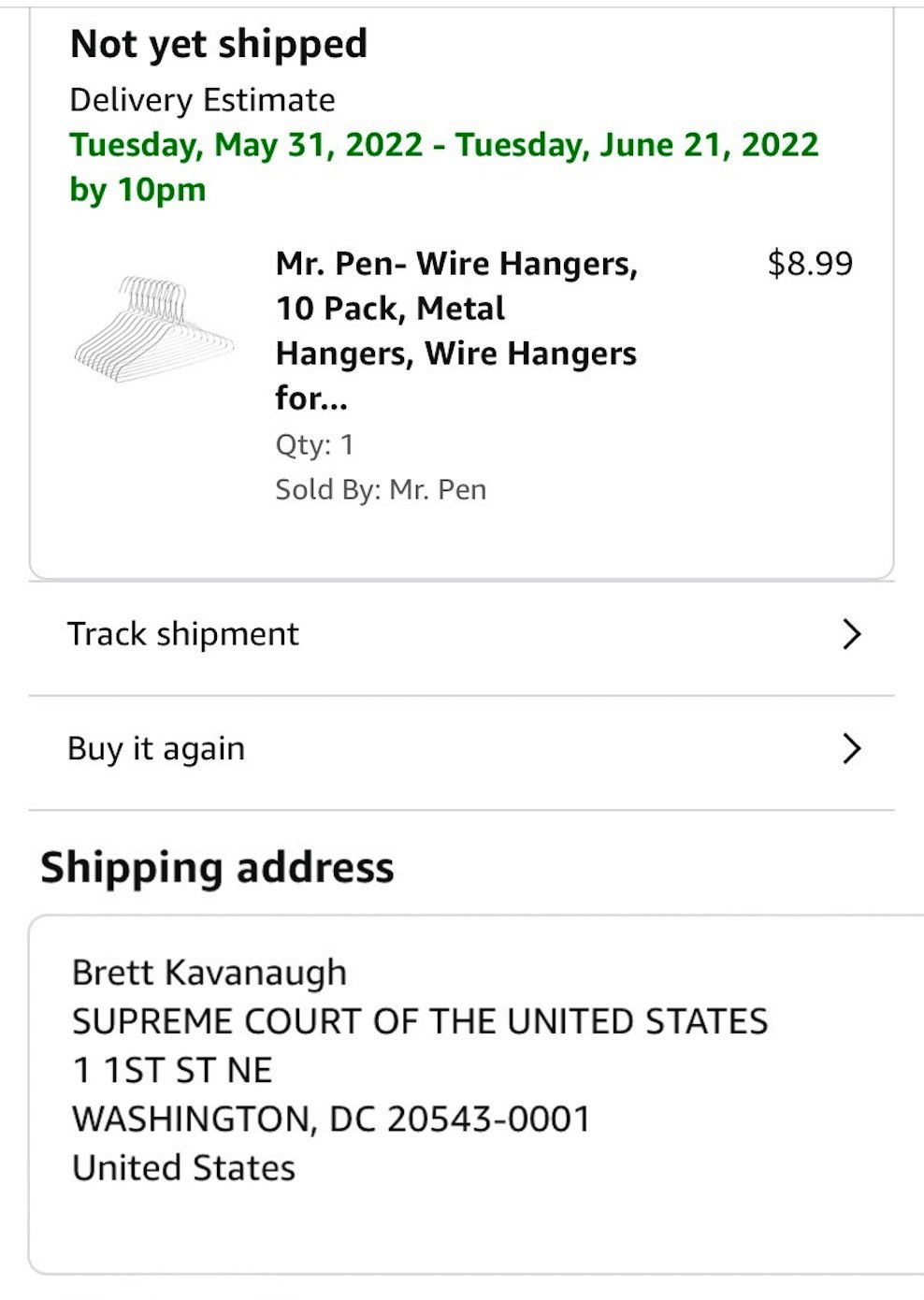Screen dimensions: 924x1300
Task: Click the SUPREME COURT OF THE UNITED STATES line
Action: [420, 1021]
